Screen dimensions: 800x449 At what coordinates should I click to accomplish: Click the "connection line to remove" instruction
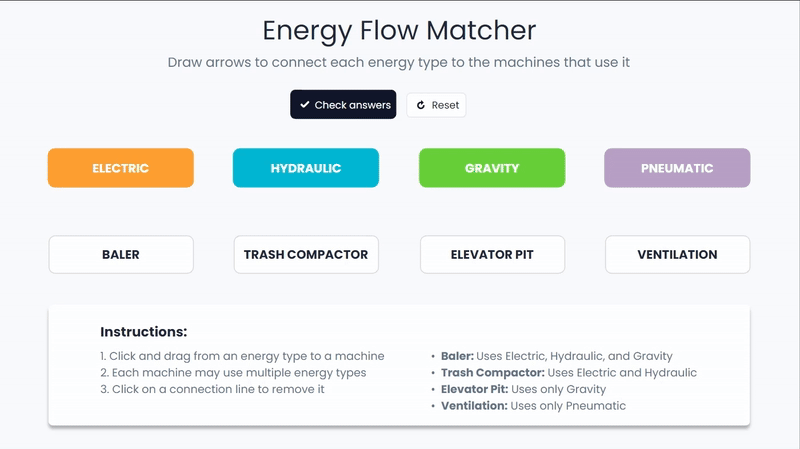(x=211, y=389)
